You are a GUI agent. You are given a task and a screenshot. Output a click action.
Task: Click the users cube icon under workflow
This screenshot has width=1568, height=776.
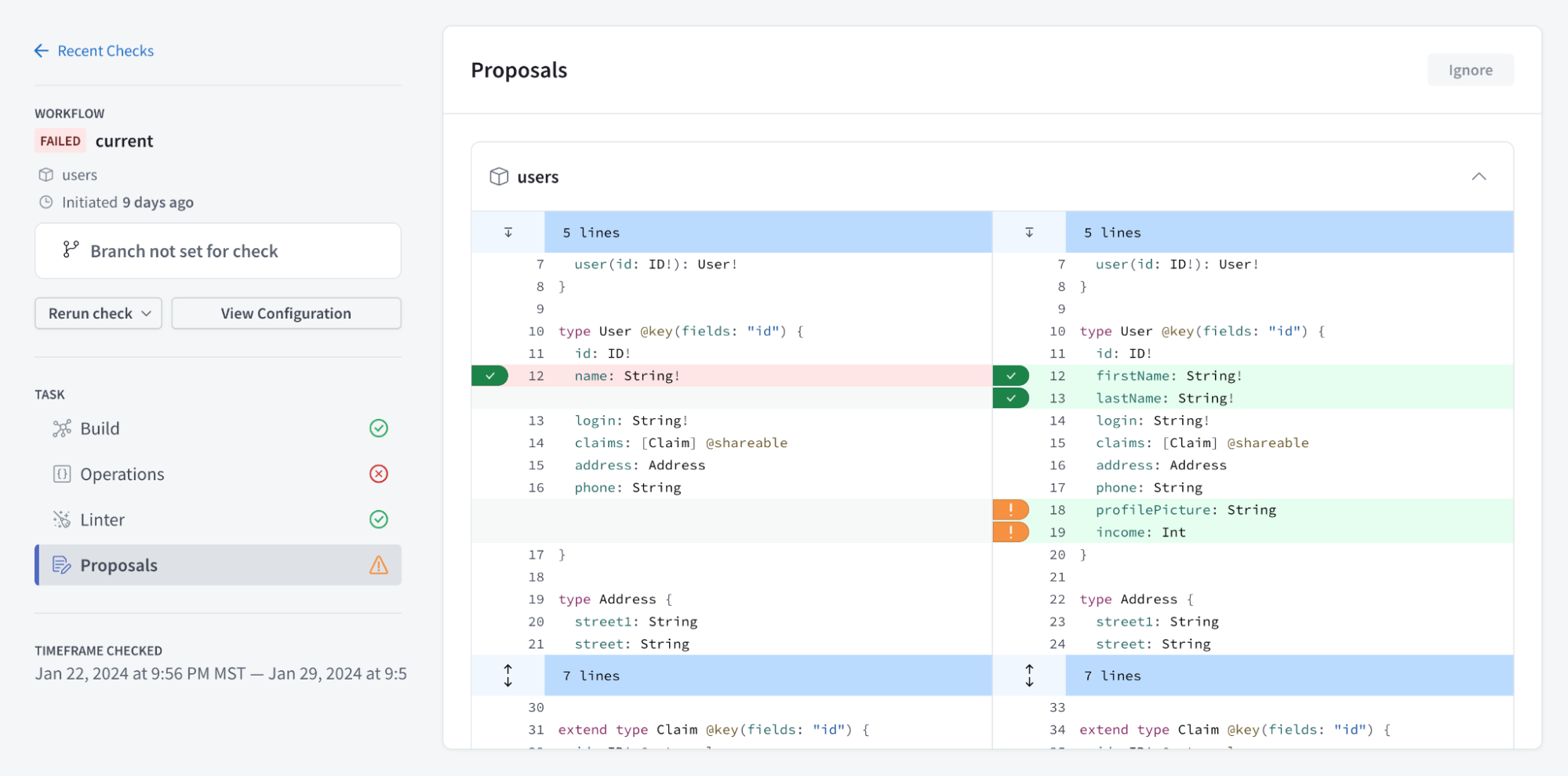click(46, 175)
